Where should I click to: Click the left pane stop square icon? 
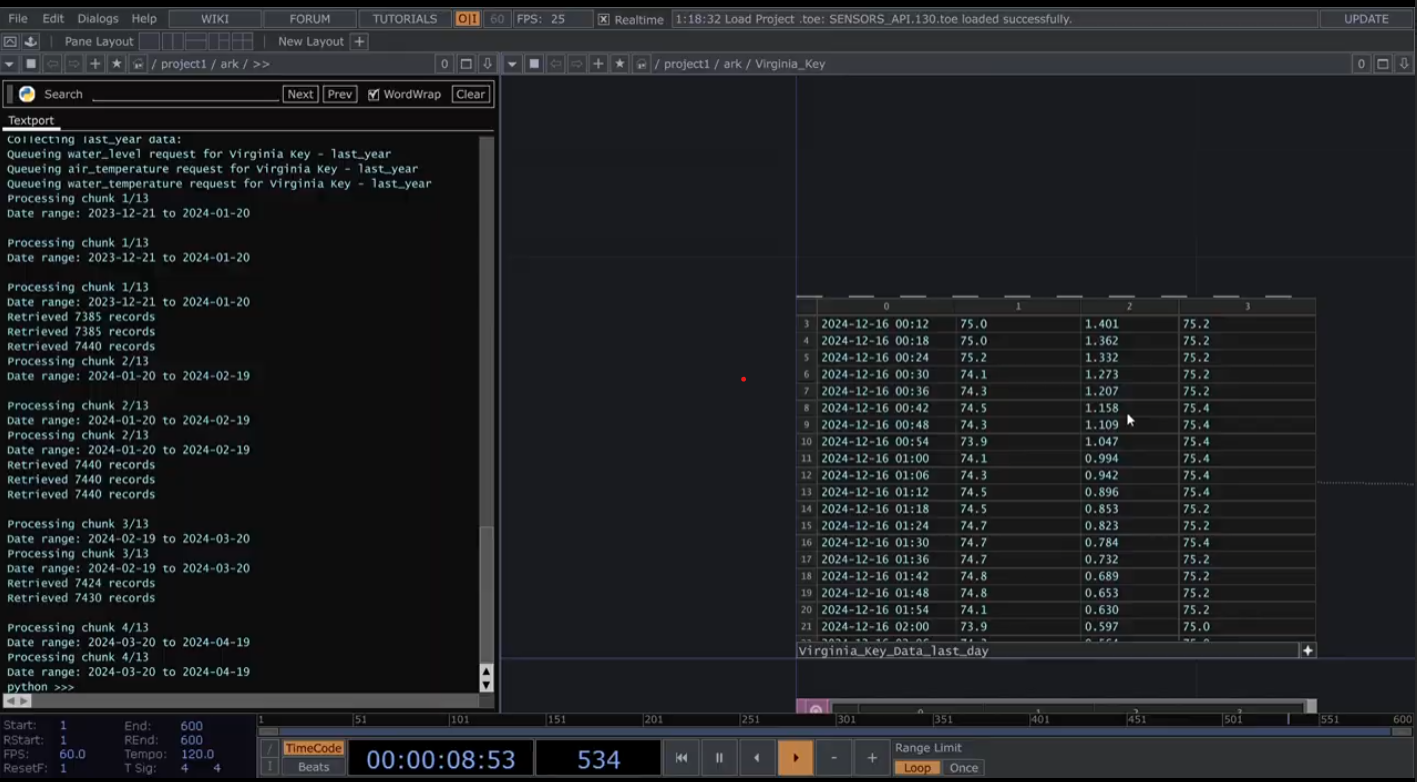pyautogui.click(x=31, y=64)
